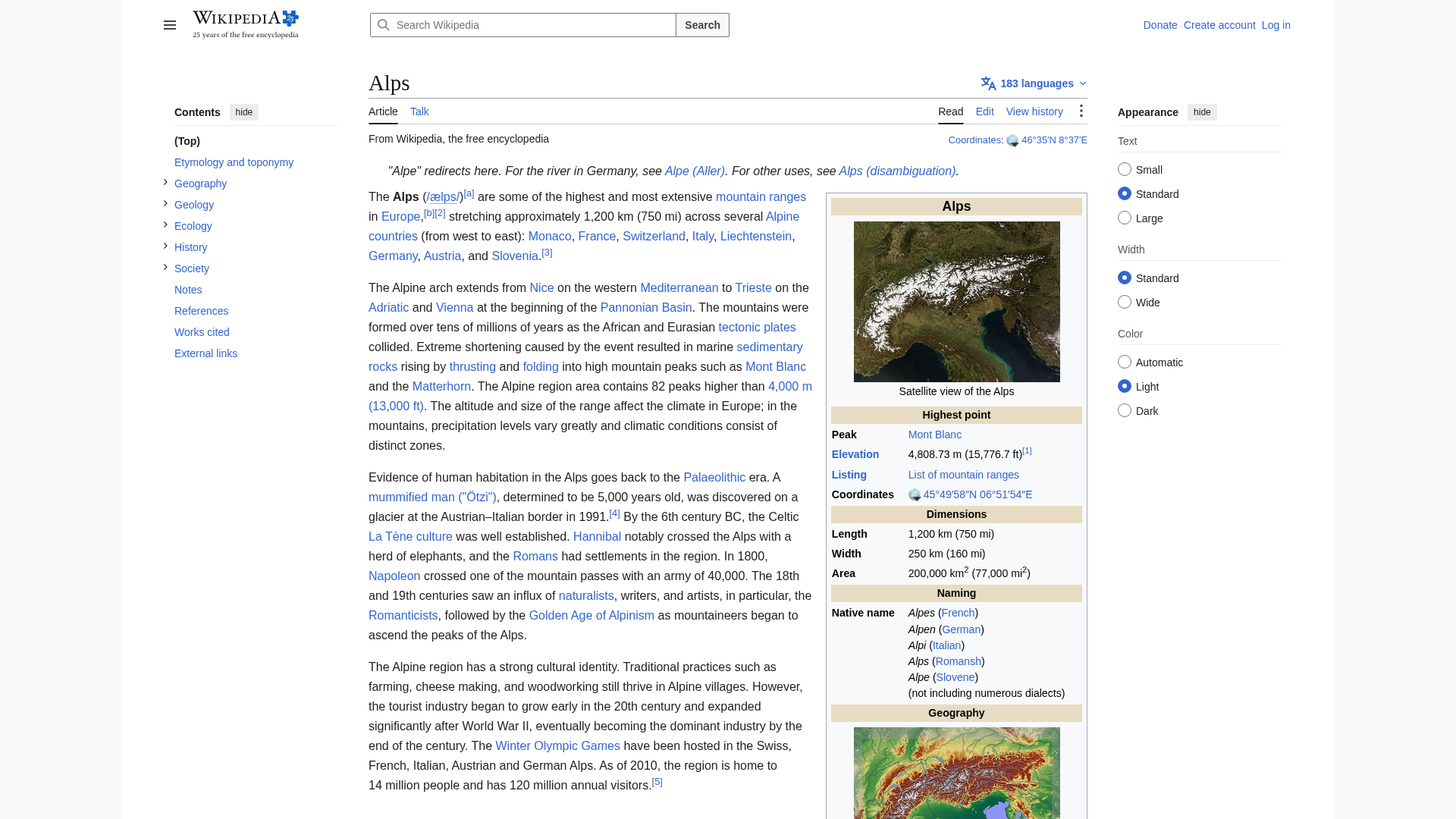The width and height of the screenshot is (1456, 819).
Task: Expand the History section in contents
Action: point(165,246)
